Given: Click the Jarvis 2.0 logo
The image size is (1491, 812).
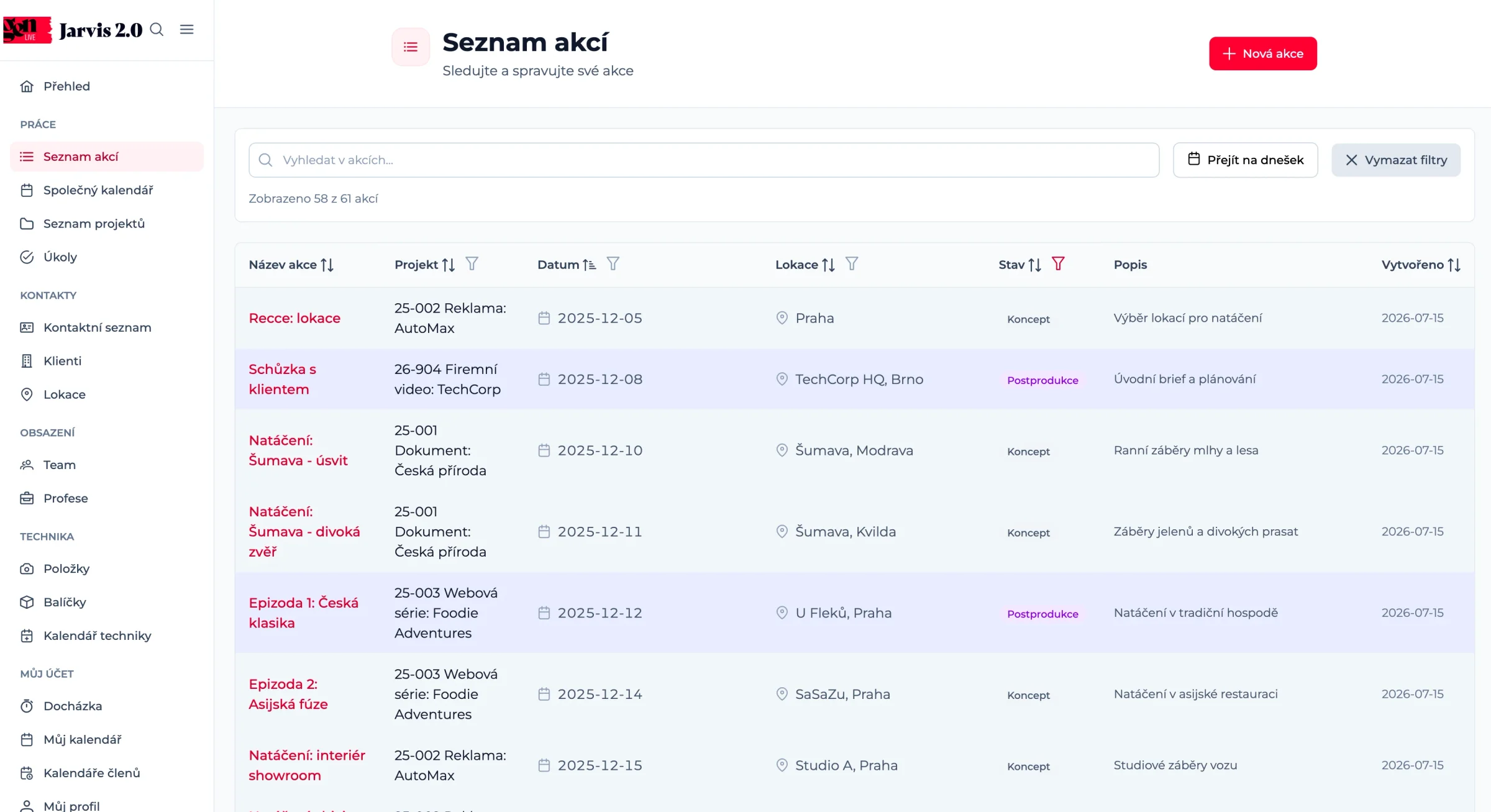Looking at the screenshot, I should point(73,29).
